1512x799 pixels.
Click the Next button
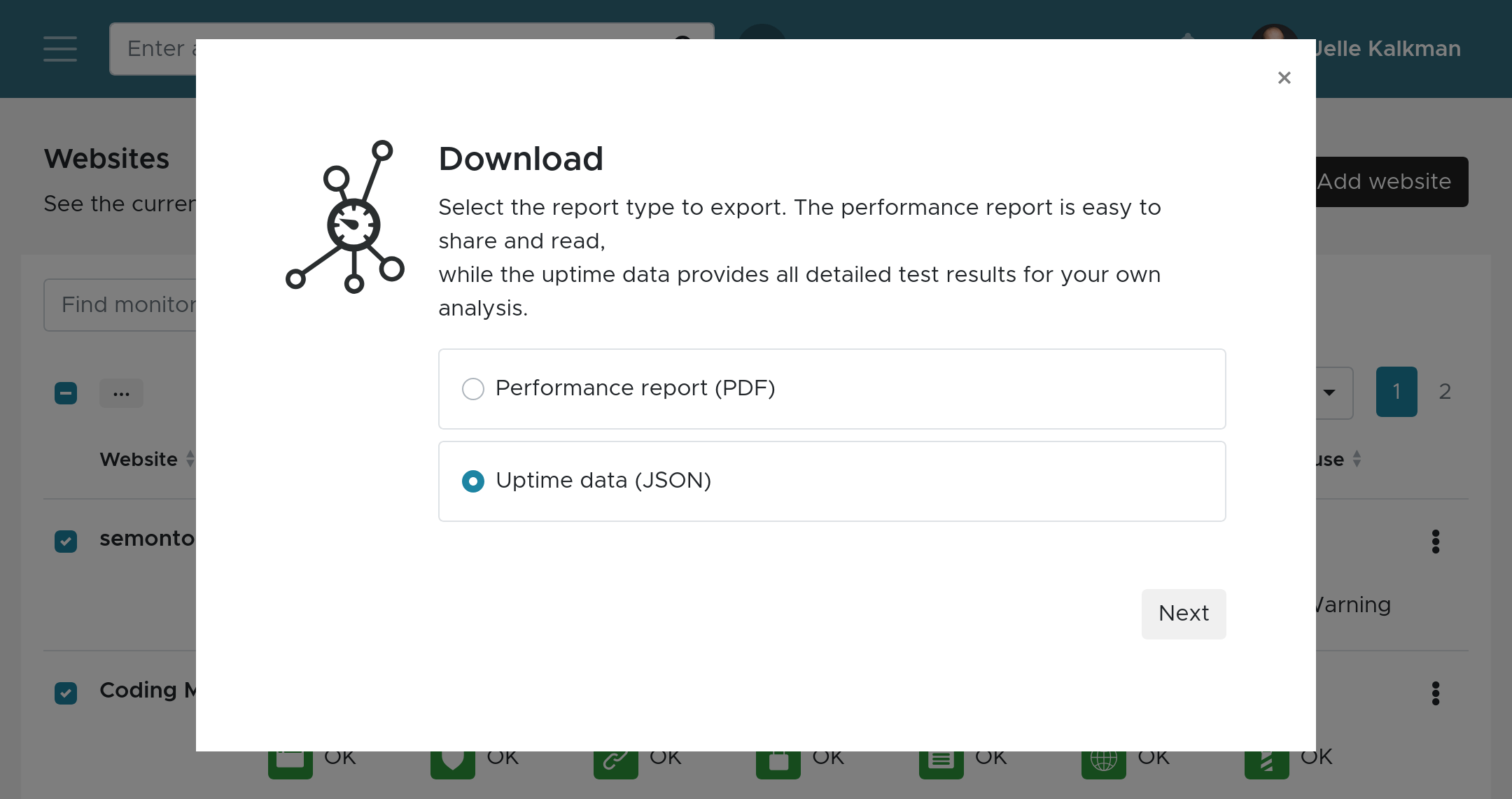1183,614
